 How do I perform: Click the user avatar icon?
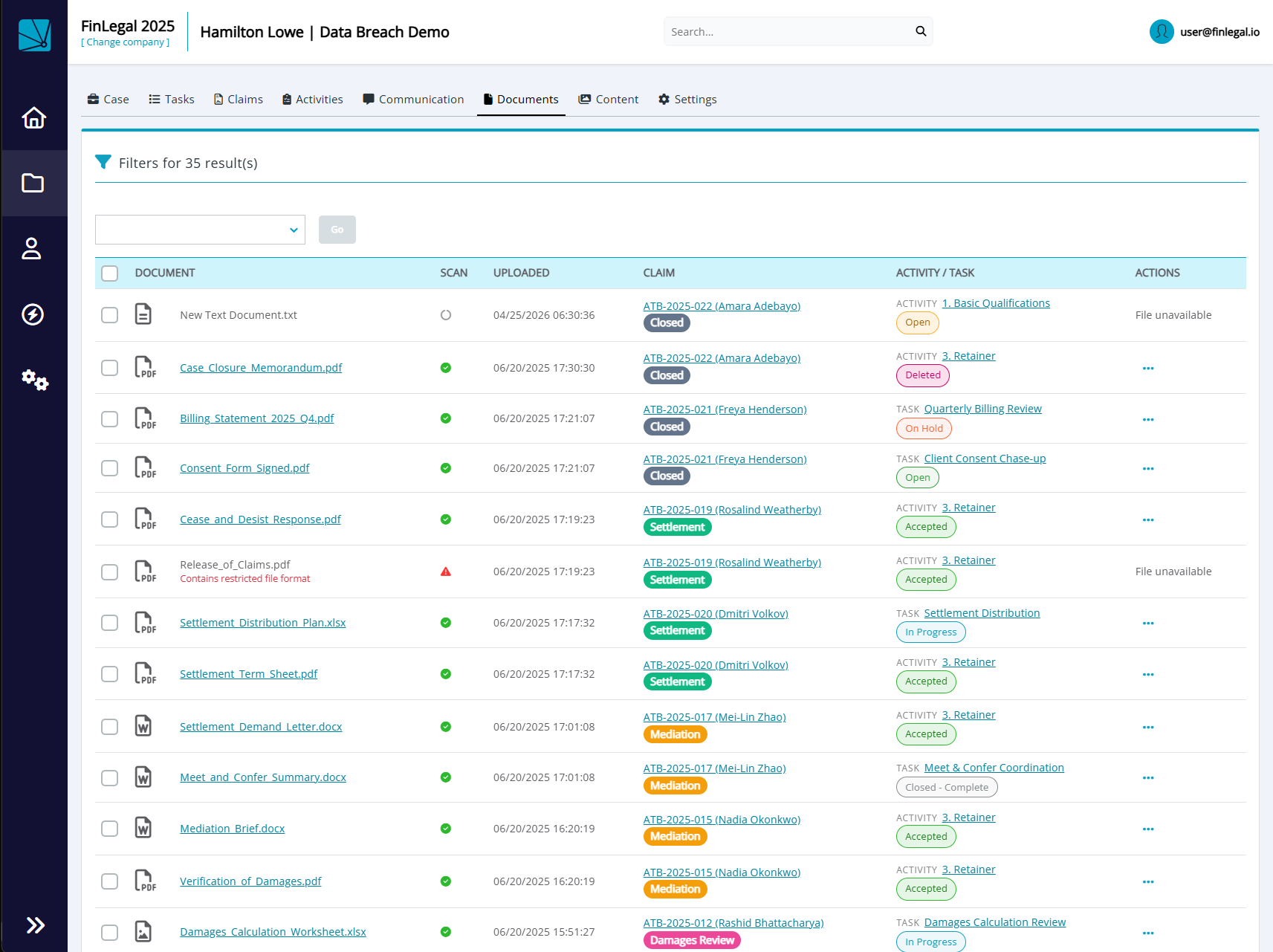coord(1162,31)
